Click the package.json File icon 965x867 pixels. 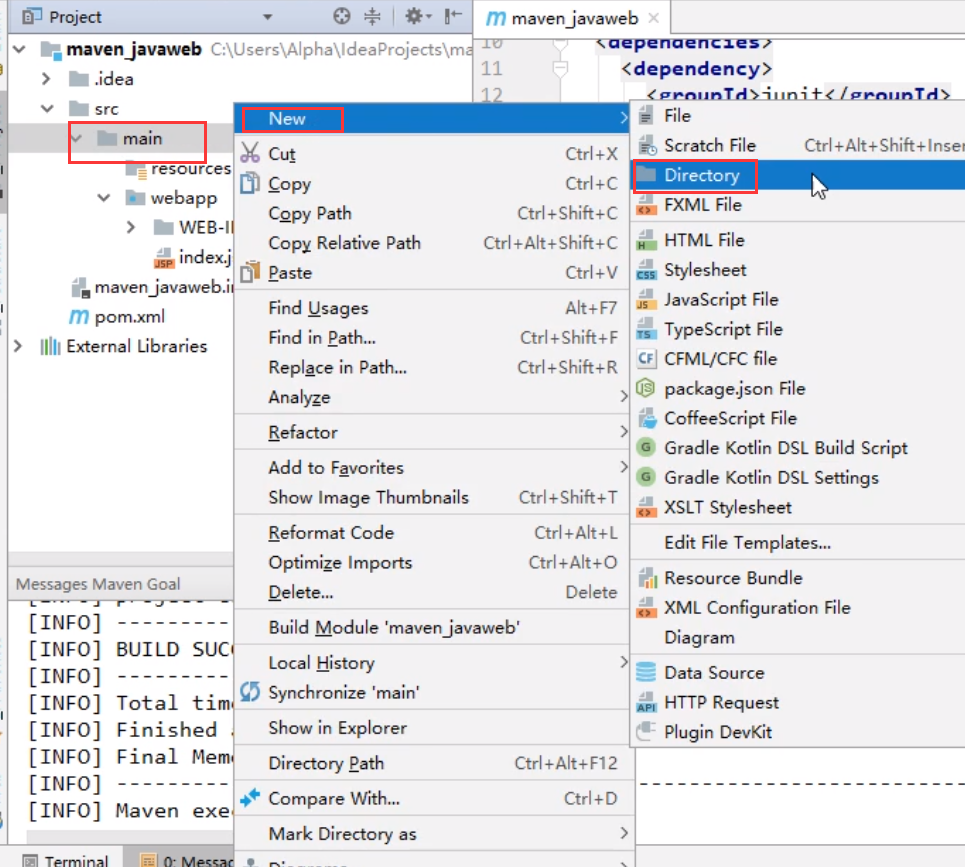point(646,388)
